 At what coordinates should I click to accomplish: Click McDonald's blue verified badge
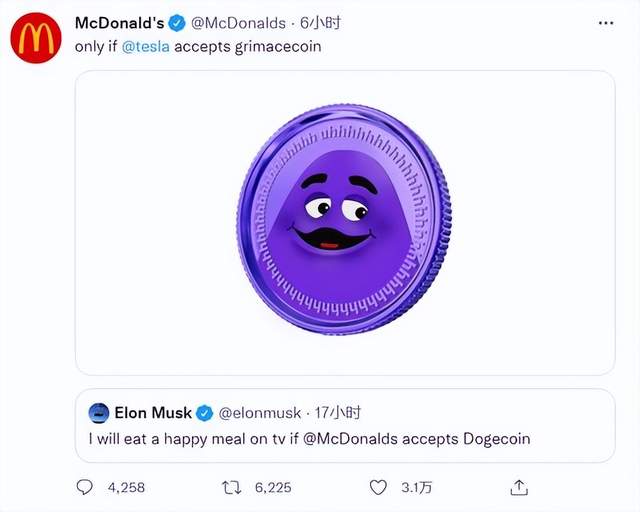tap(175, 22)
